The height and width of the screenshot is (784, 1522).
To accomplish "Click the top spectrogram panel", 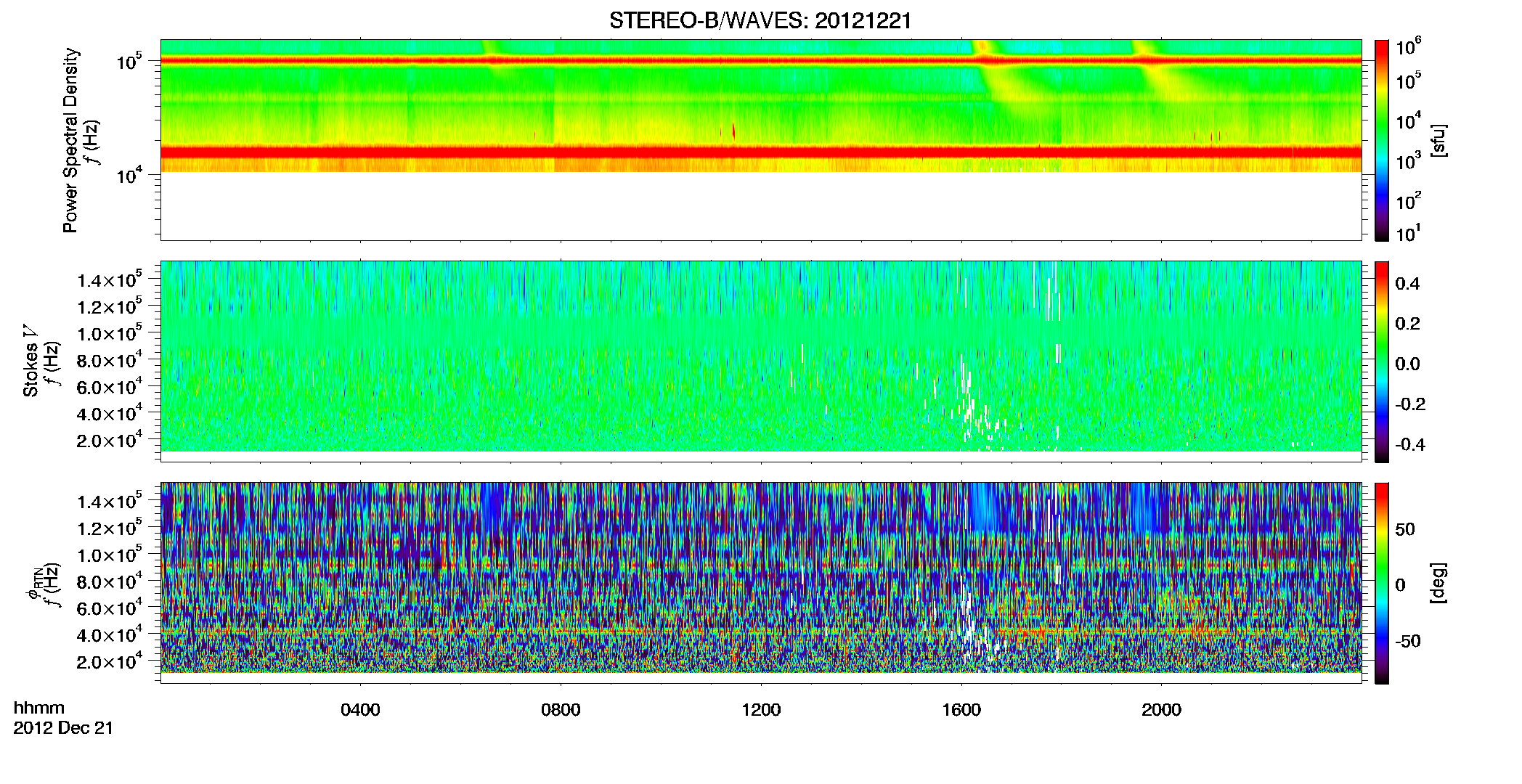I will [761, 140].
